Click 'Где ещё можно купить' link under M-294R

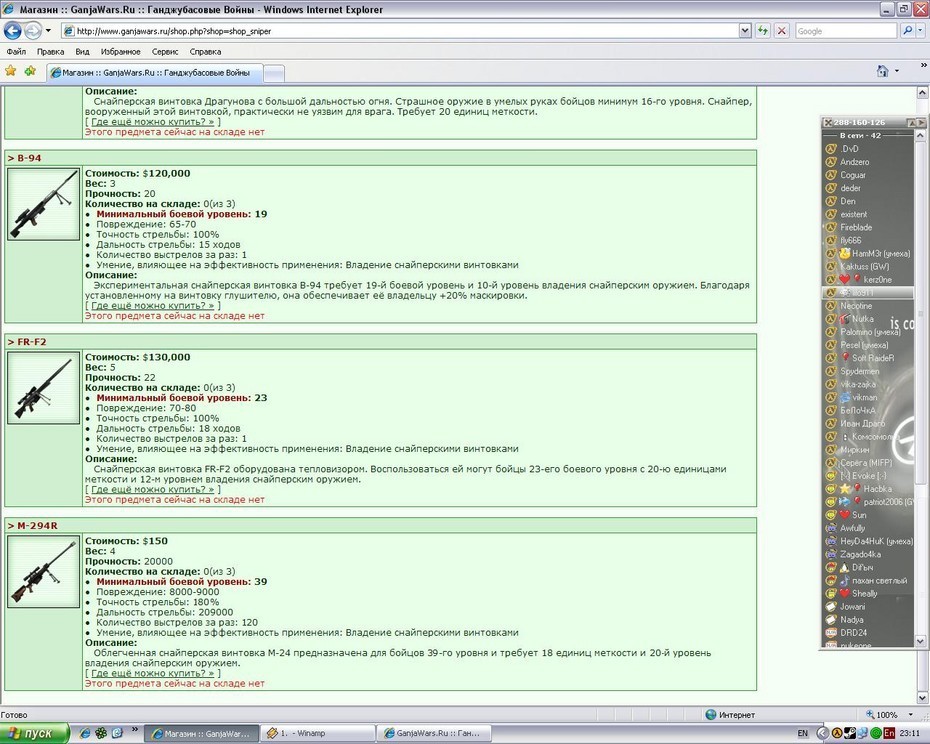(152, 673)
